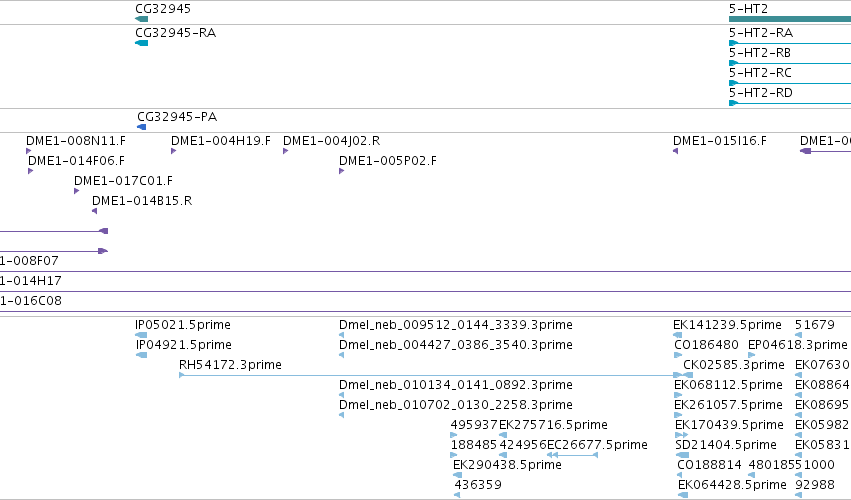Select the EC26677.5prime spliced feature
The height and width of the screenshot is (500, 851).
pyautogui.click(x=573, y=455)
